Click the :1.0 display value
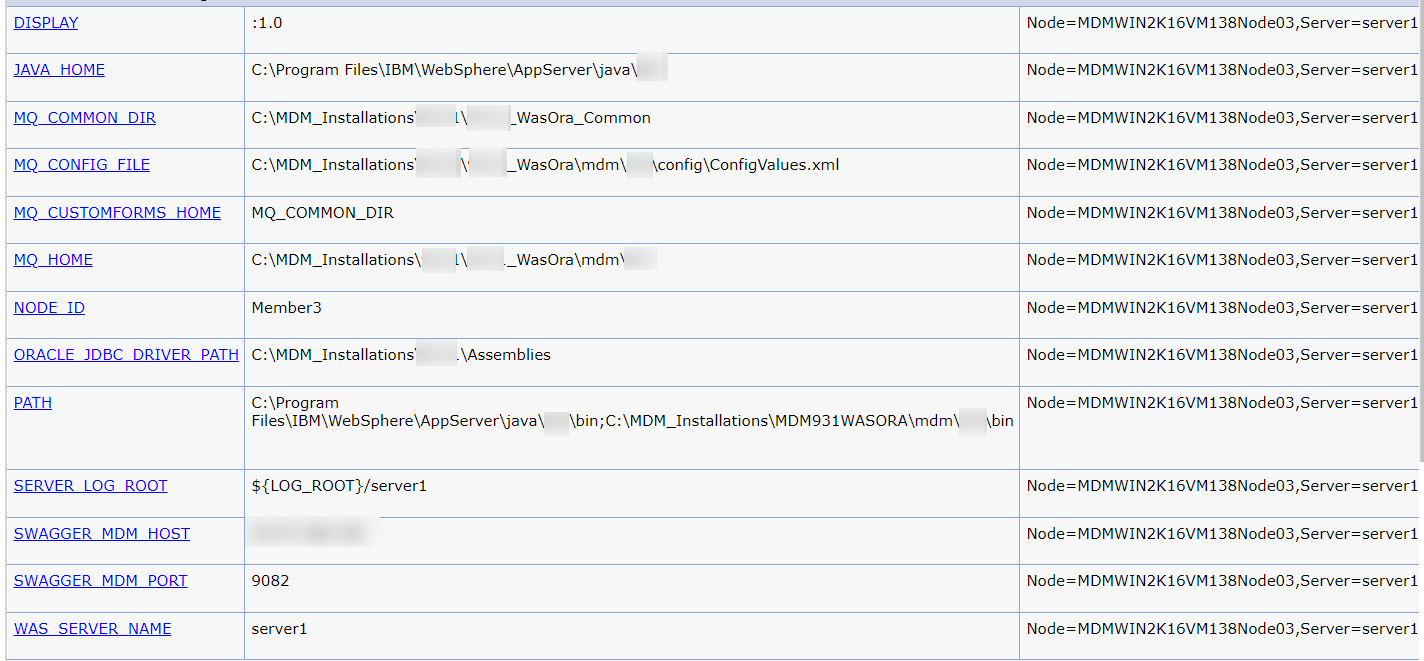This screenshot has width=1424, height=661. [267, 23]
